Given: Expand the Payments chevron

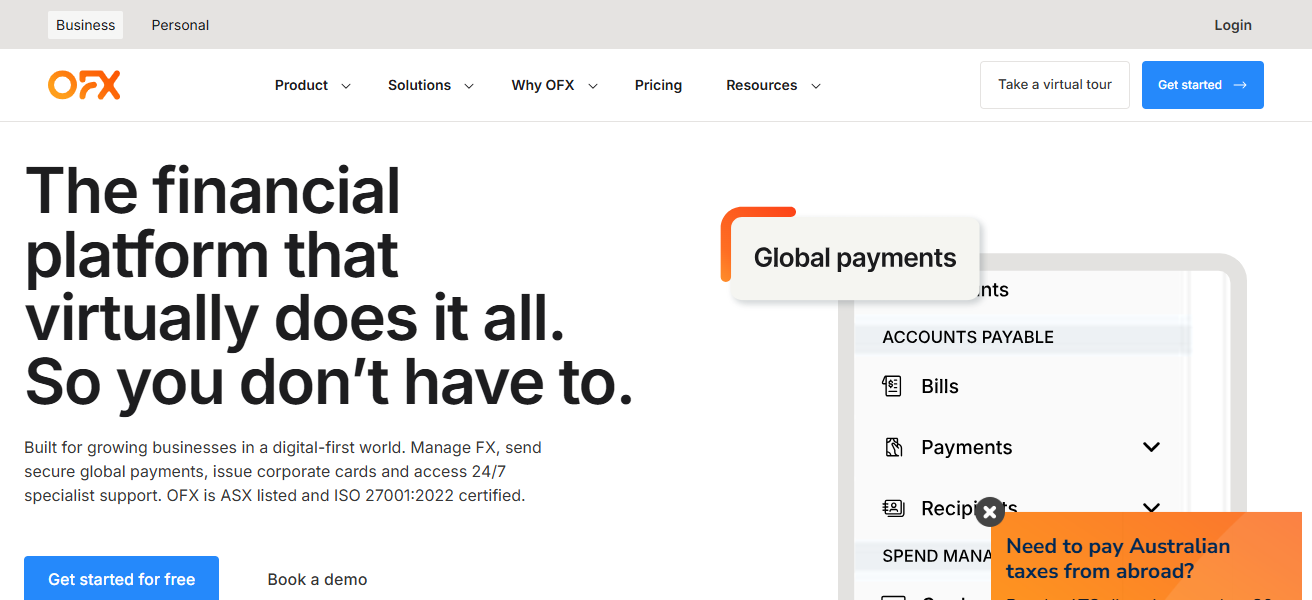Looking at the screenshot, I should [x=1151, y=447].
